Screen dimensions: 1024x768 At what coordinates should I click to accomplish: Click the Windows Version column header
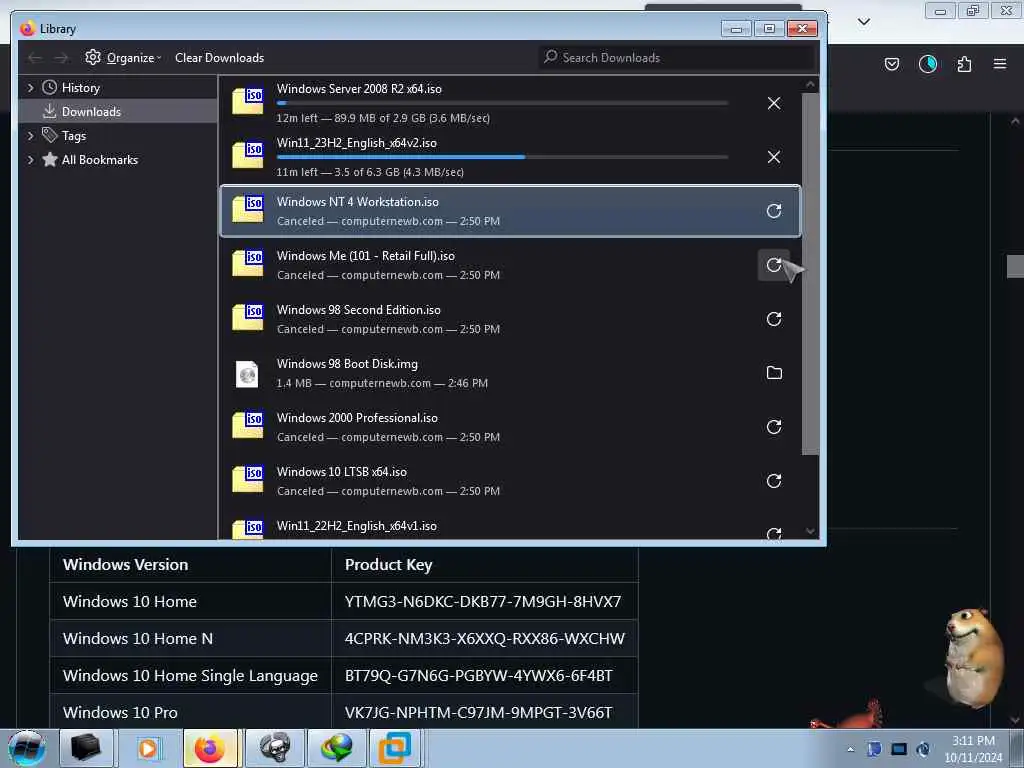191,565
